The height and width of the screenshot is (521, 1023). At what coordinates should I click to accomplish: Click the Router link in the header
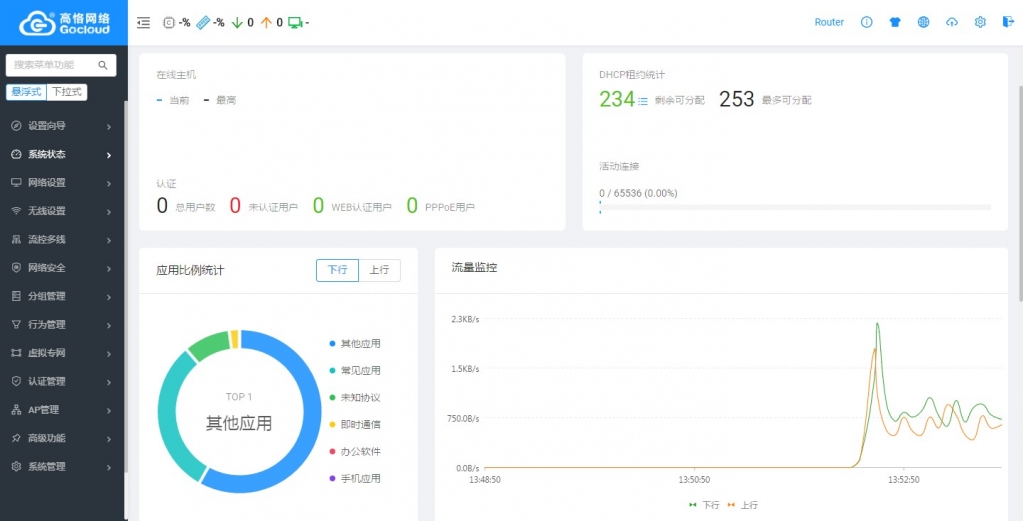click(829, 22)
